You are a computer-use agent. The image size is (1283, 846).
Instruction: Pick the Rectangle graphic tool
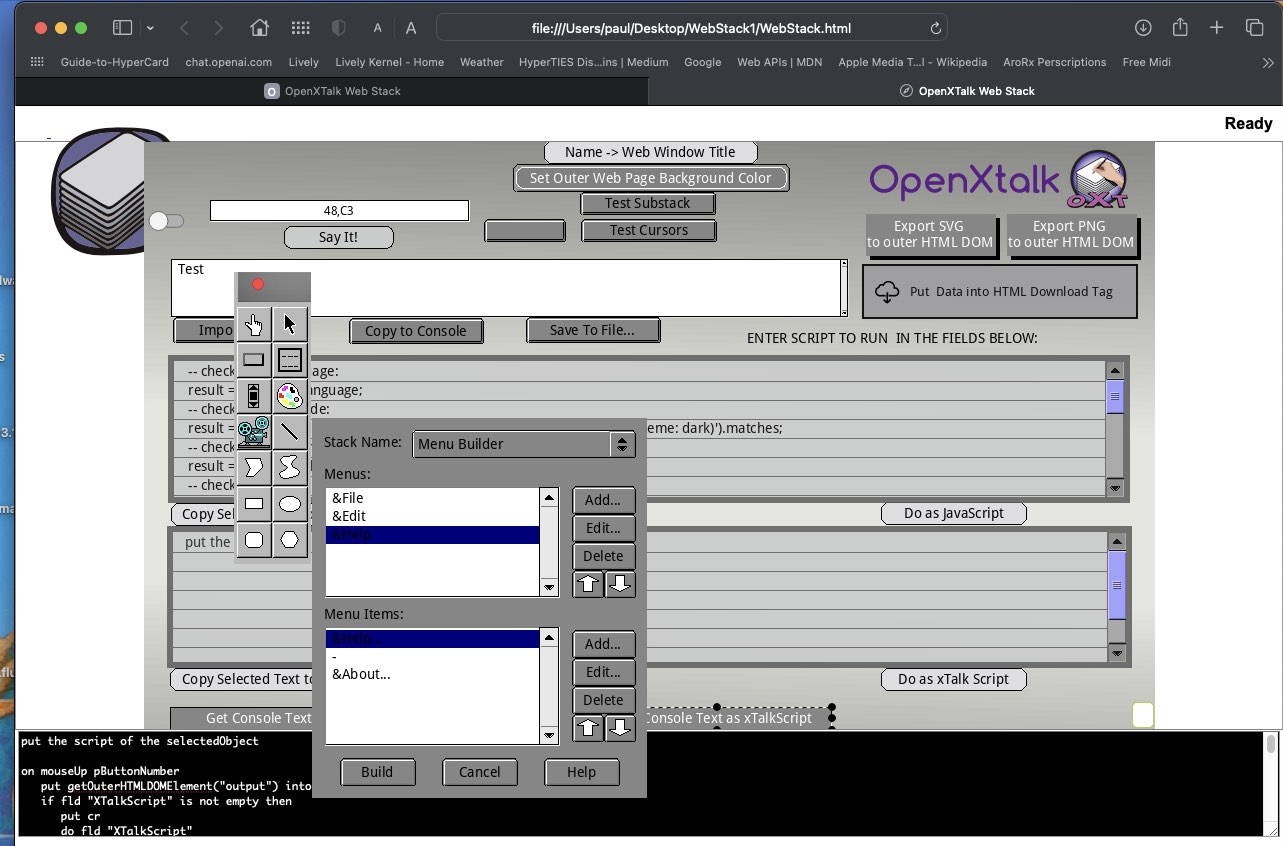(254, 504)
